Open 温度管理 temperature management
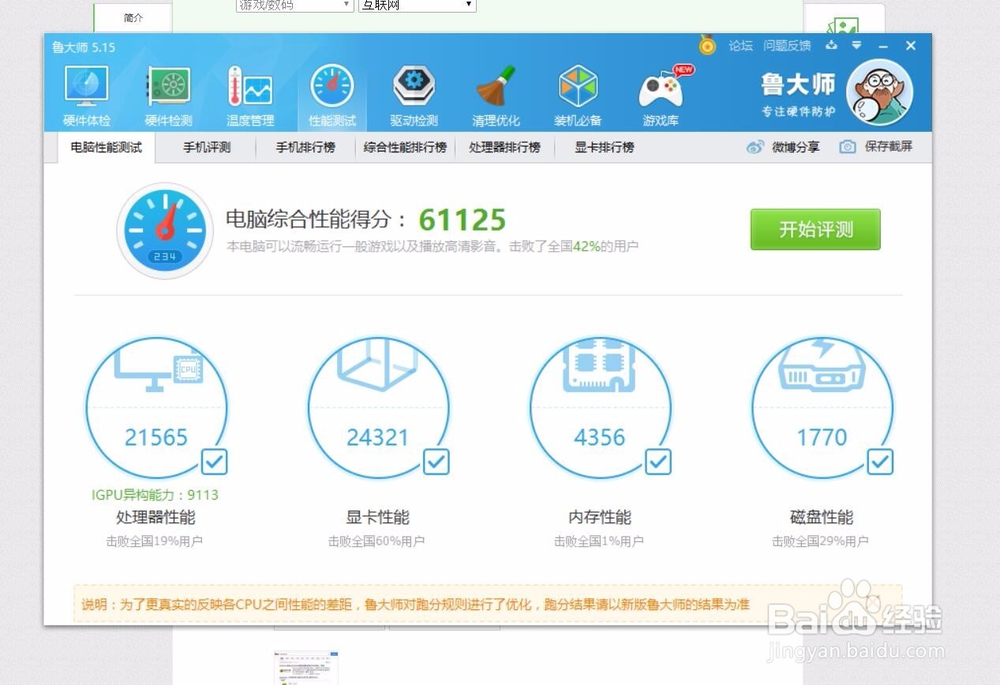Image resolution: width=1000 pixels, height=685 pixels. [249, 93]
